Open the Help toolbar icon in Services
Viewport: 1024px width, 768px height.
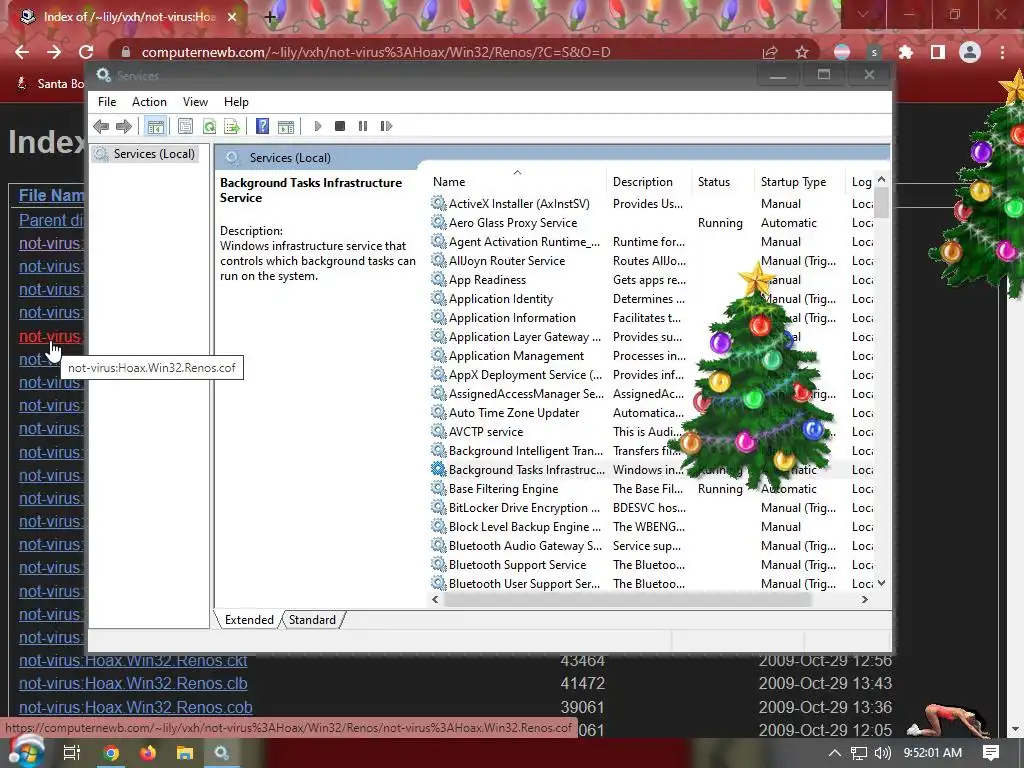263,126
